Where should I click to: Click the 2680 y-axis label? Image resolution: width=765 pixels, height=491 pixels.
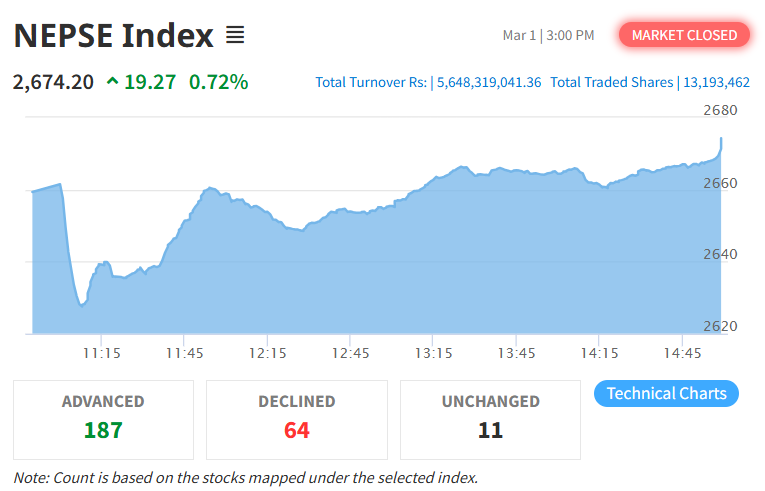tap(719, 110)
